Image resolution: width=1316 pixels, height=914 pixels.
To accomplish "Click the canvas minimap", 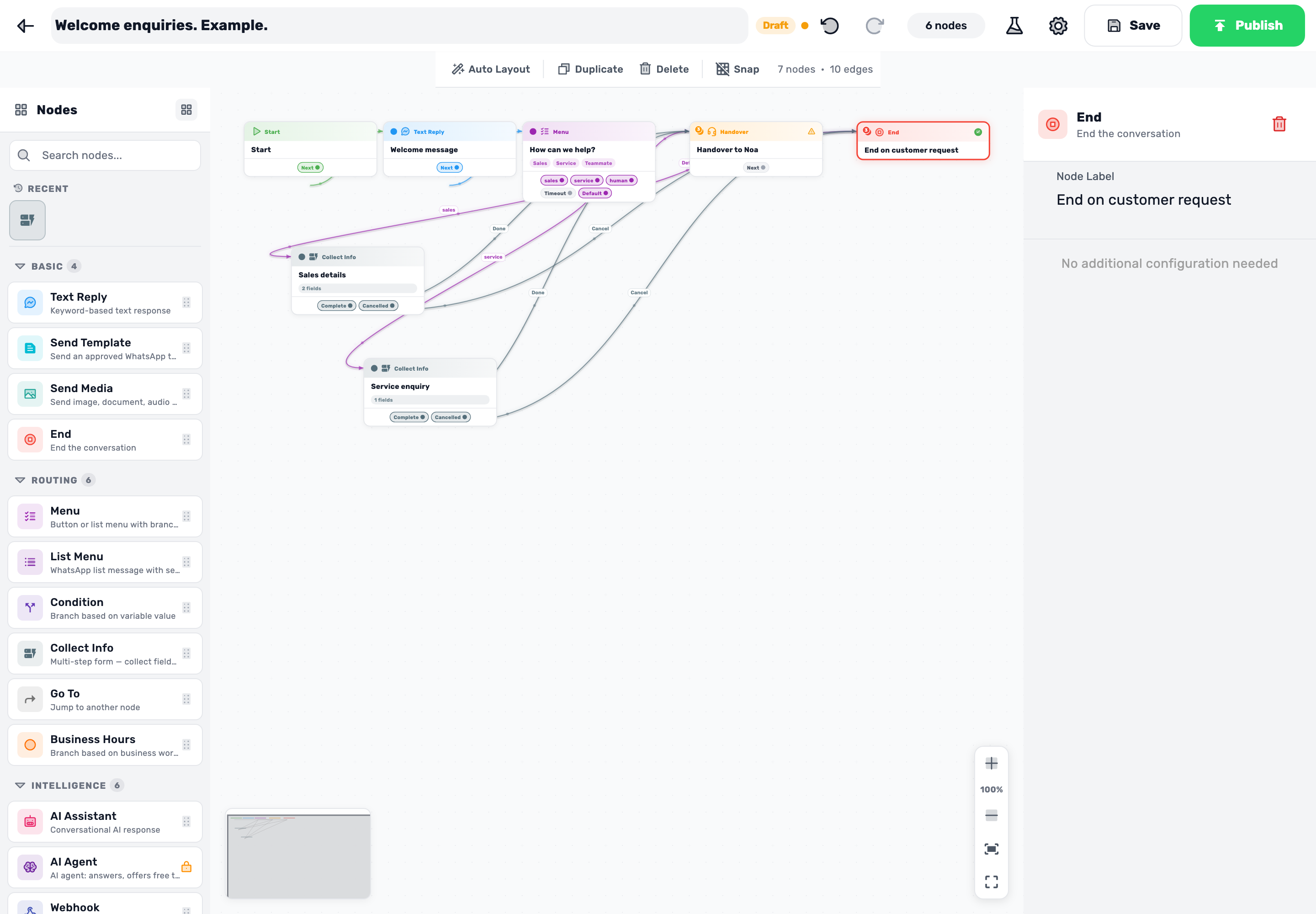I will point(298,854).
